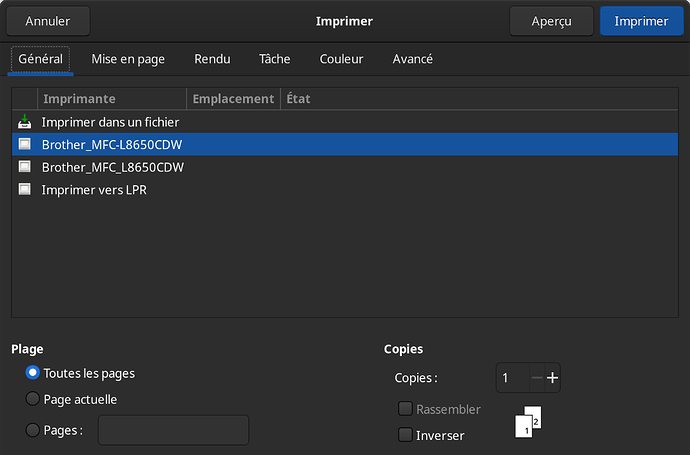Decrease copies with the minus button

537,378
